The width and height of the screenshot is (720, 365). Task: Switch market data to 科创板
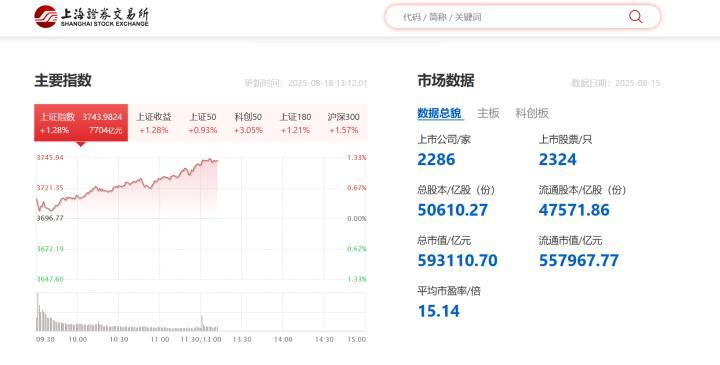[x=532, y=113]
